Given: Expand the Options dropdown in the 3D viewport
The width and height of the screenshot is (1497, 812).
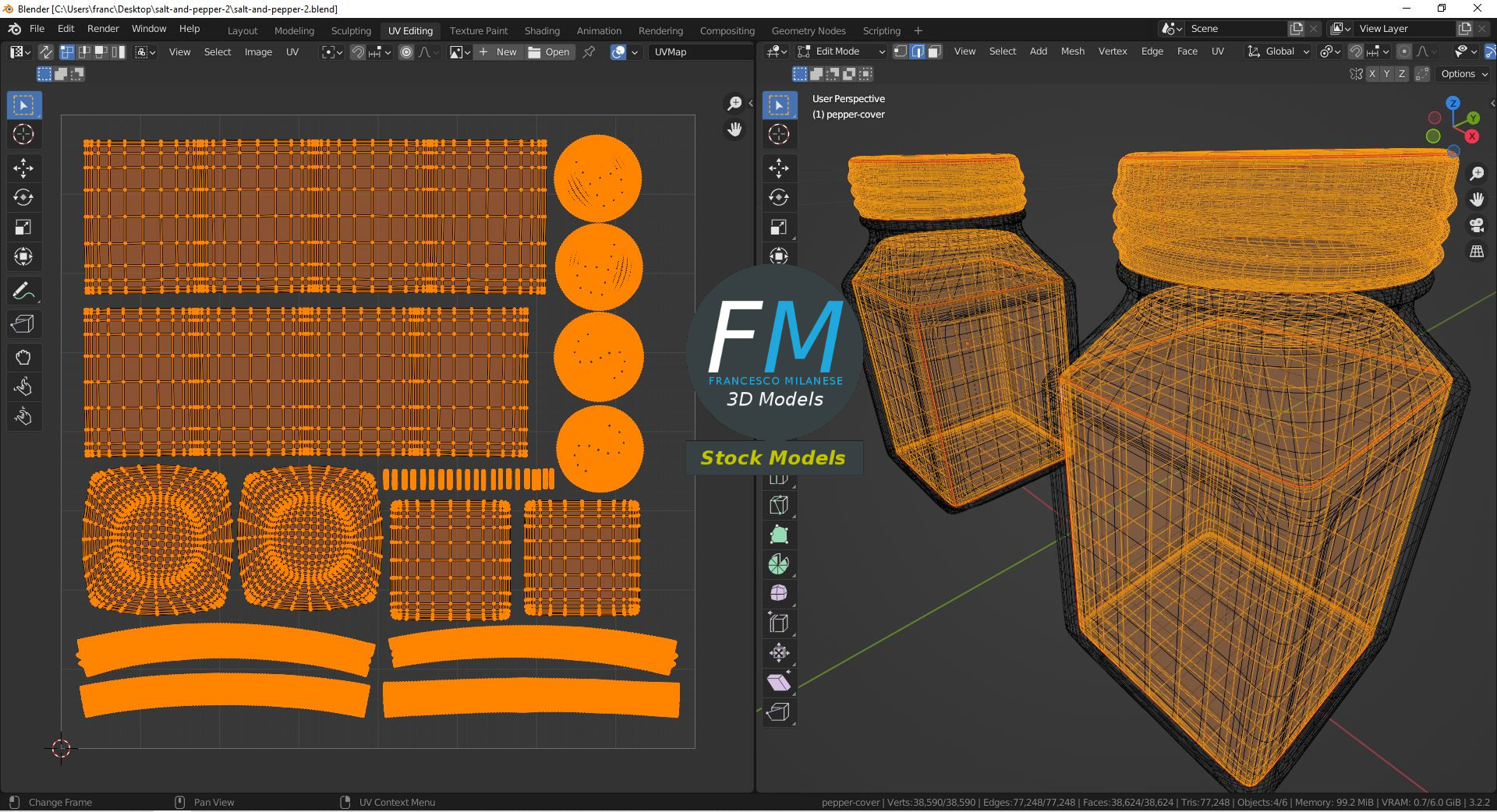Looking at the screenshot, I should tap(1464, 74).
